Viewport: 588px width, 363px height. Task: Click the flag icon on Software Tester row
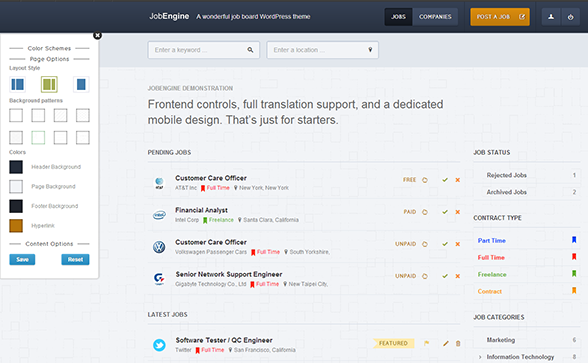tap(426, 343)
